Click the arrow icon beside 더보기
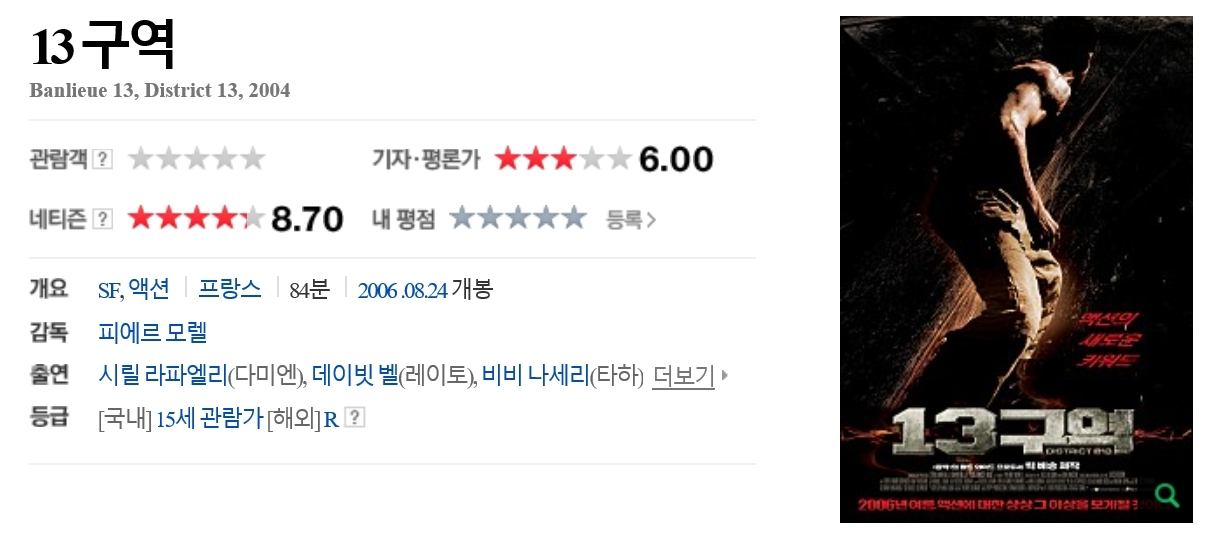Image resolution: width=1226 pixels, height=539 pixels. (x=724, y=376)
